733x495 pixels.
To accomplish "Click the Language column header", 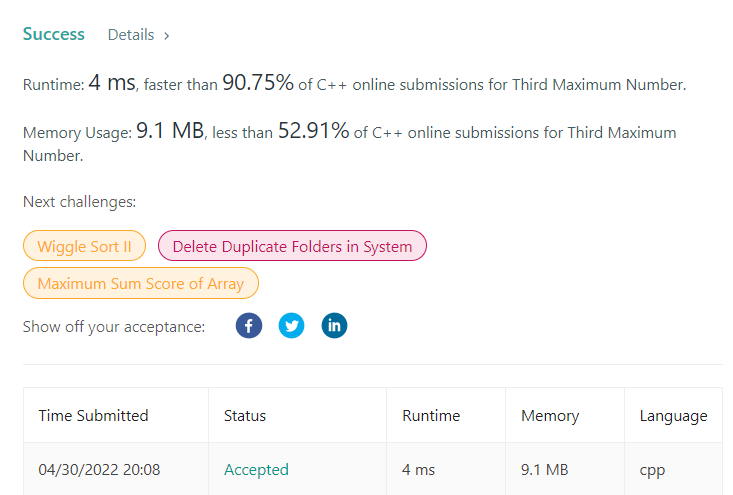I will click(x=674, y=415).
